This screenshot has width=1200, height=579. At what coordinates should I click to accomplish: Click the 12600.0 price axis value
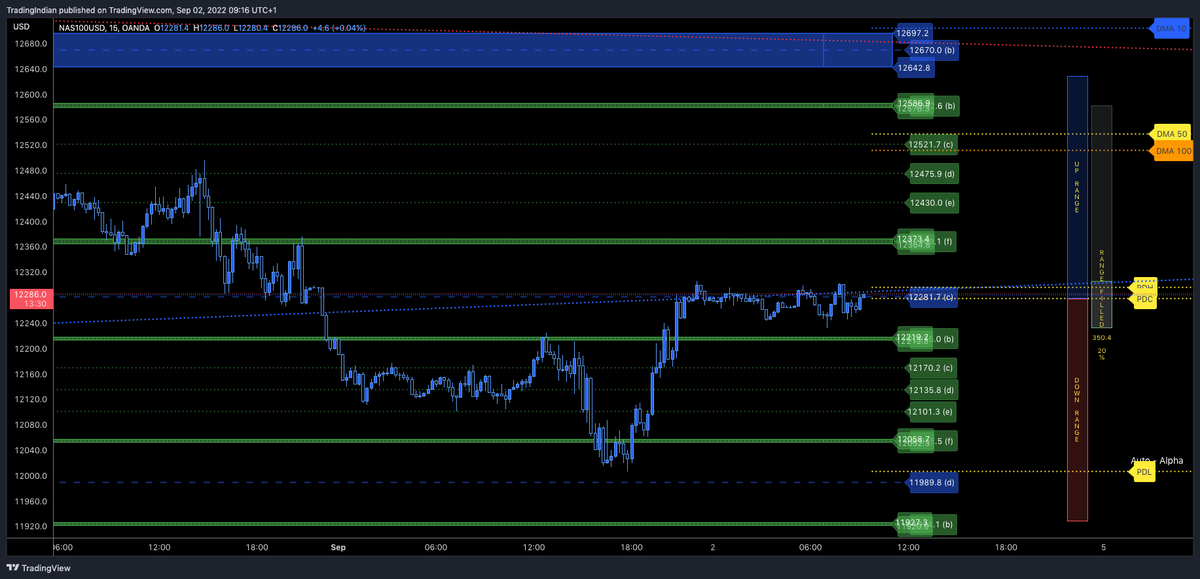[x=32, y=95]
